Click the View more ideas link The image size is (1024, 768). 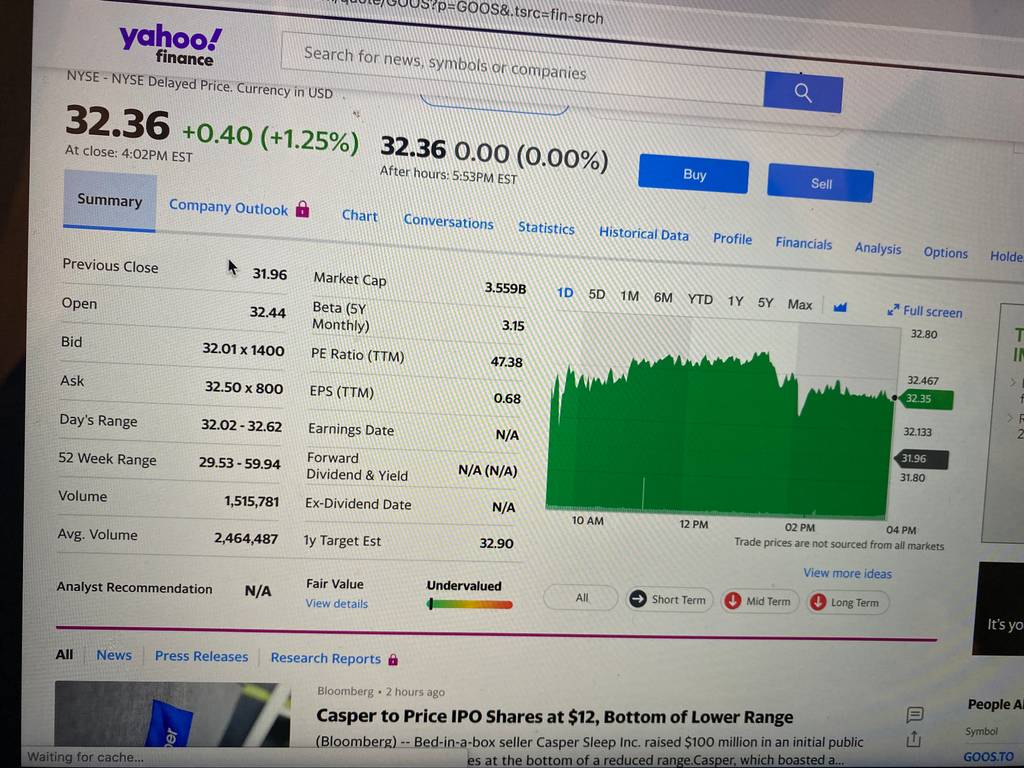(x=847, y=573)
